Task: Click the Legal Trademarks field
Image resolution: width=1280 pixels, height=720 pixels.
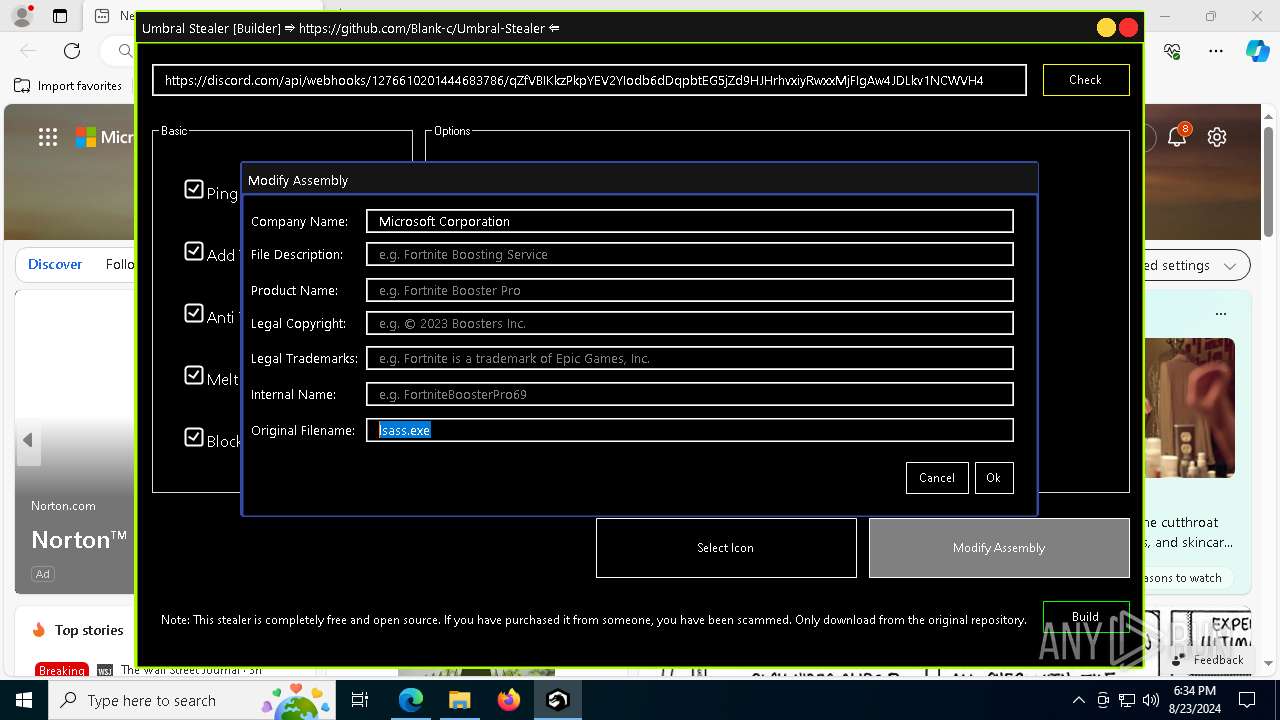Action: [690, 358]
